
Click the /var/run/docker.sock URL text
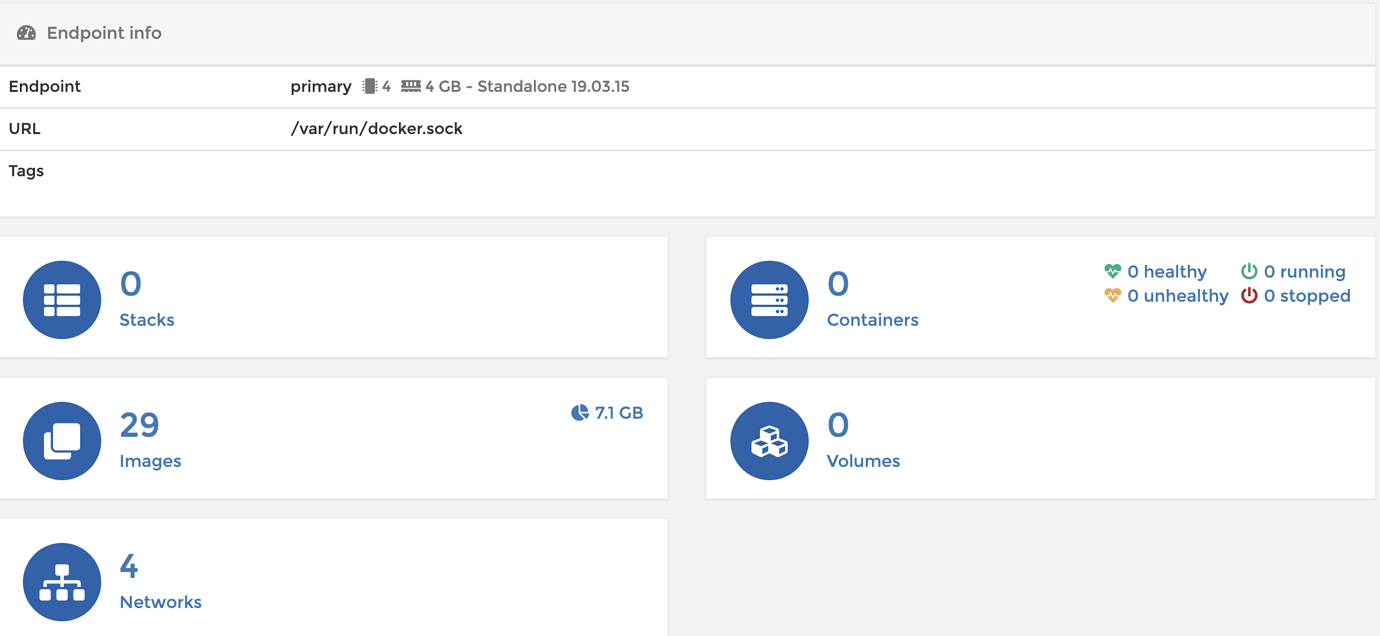tap(377, 128)
